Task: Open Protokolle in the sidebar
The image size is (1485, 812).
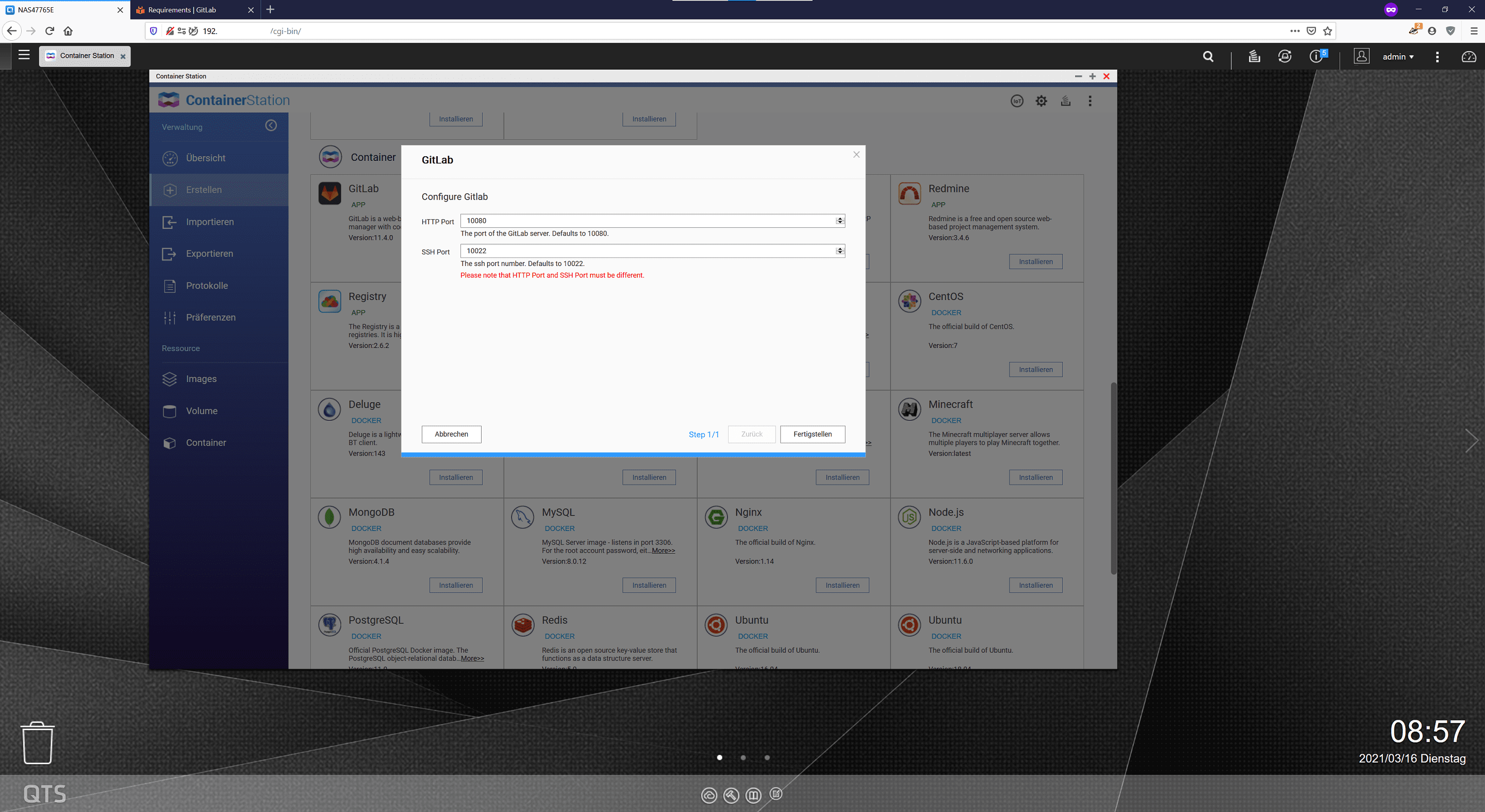Action: (219, 285)
